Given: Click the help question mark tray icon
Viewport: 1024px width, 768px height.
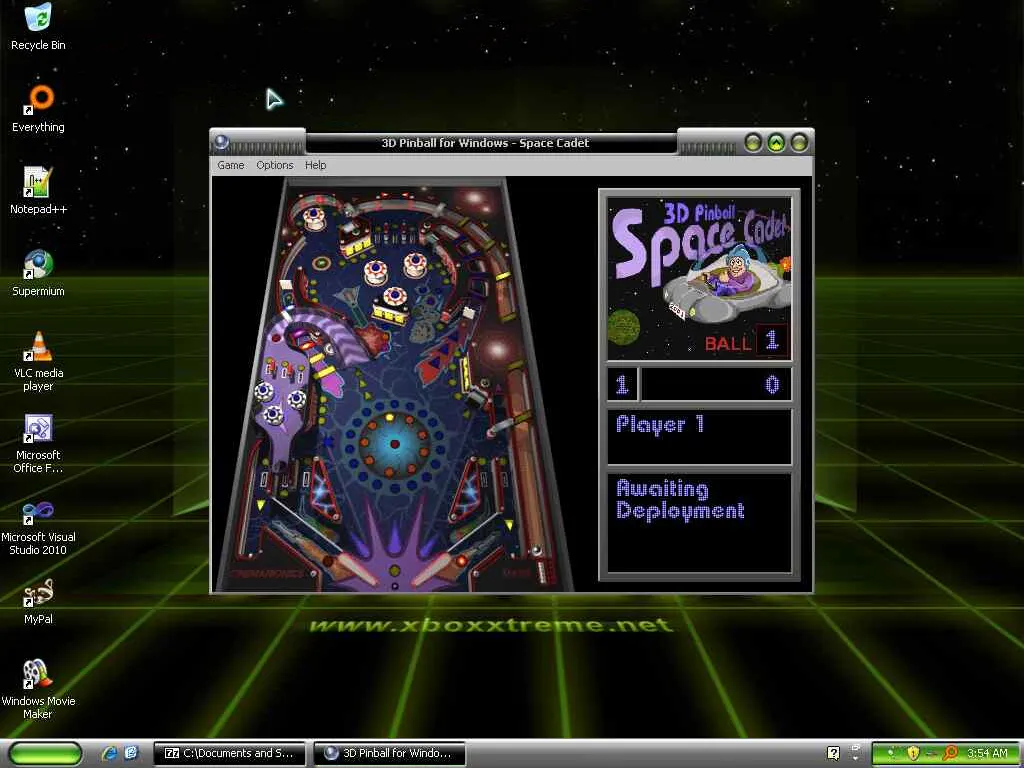Looking at the screenshot, I should [833, 753].
